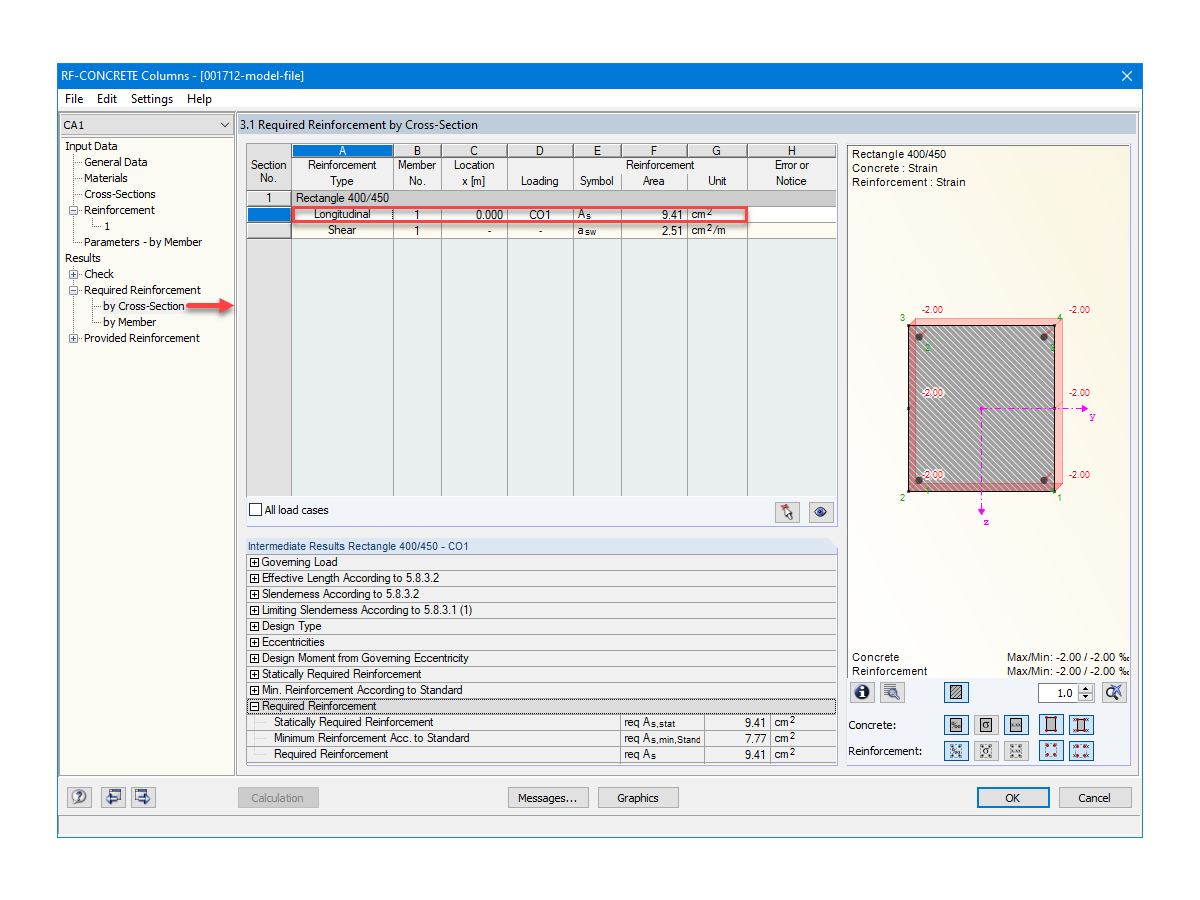Collapse the Required Reinforcement section
The height and width of the screenshot is (900, 1200).
pyautogui.click(x=252, y=706)
